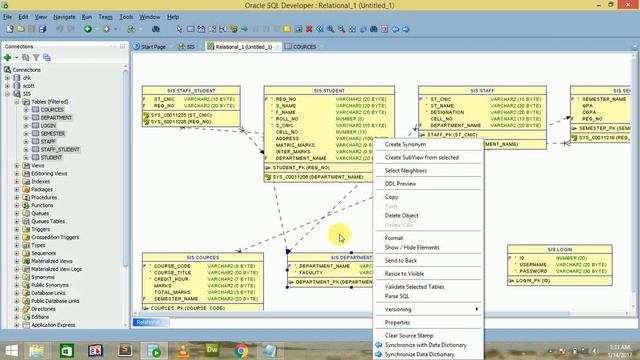Click the Refresh icon in Connections panel
The image size is (640, 360).
click(x=26, y=58)
